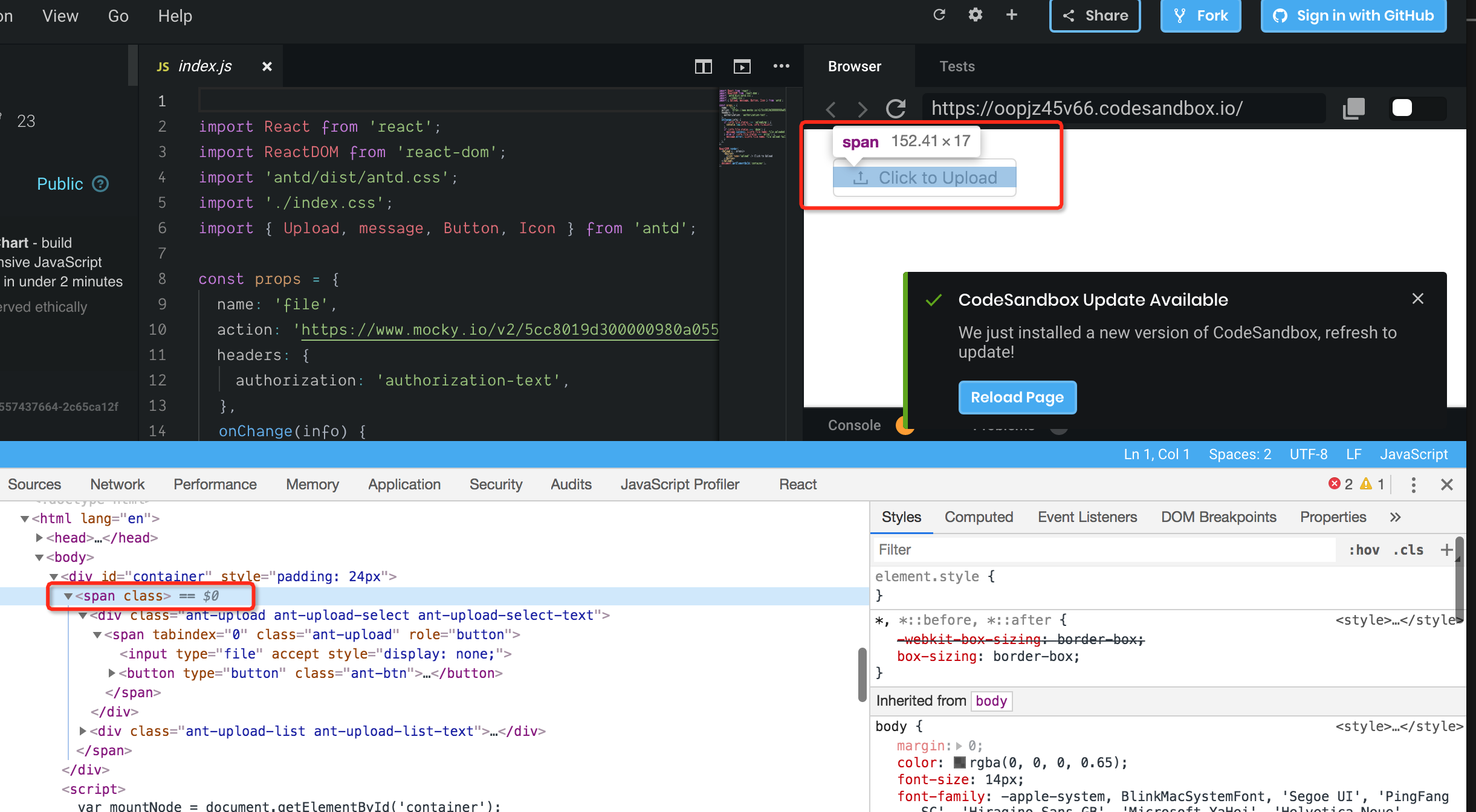
Task: Click Sign in with GitHub
Action: point(1353,16)
